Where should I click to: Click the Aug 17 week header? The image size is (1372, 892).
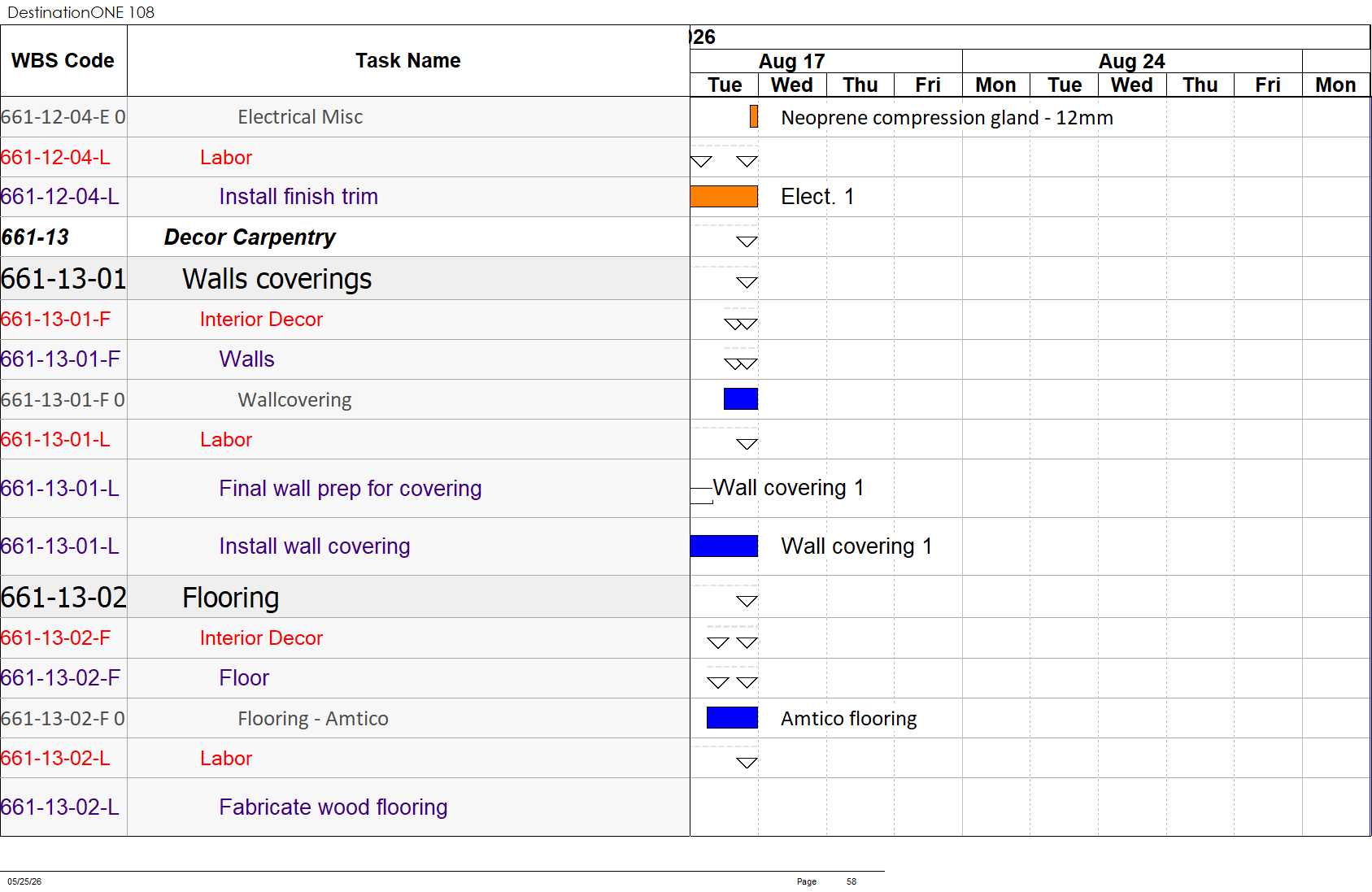pyautogui.click(x=791, y=62)
